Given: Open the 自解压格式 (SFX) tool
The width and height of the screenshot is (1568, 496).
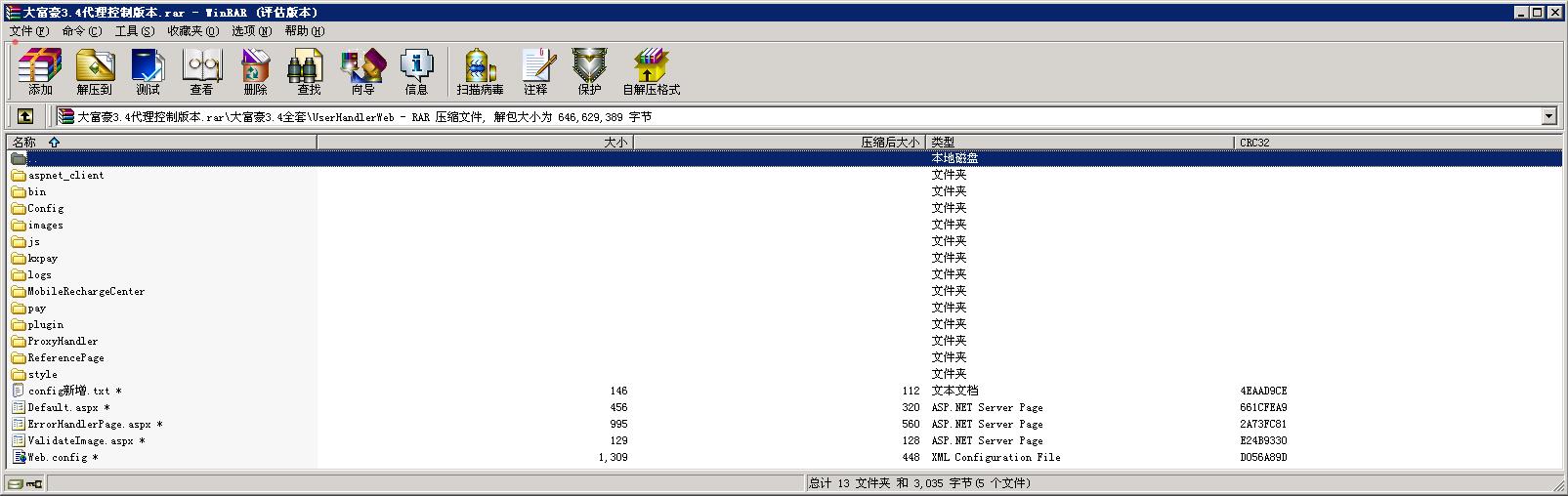Looking at the screenshot, I should click(651, 71).
